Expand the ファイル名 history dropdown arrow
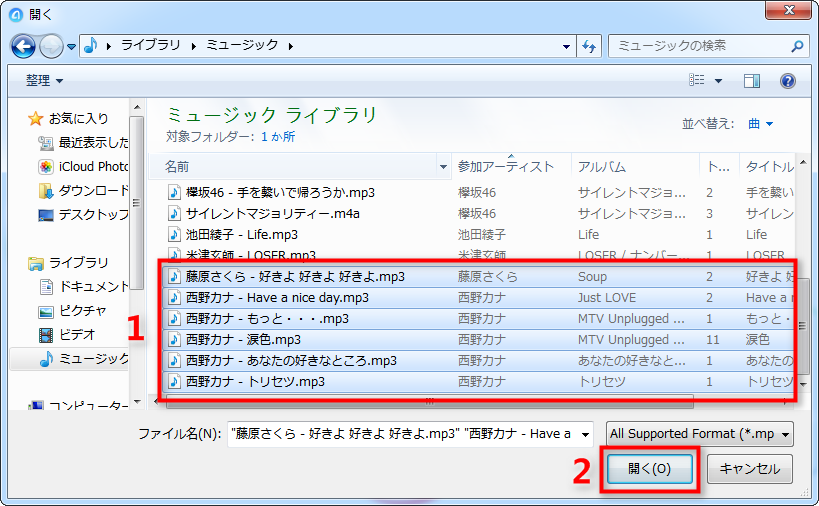This screenshot has height=506, width=819. 586,434
